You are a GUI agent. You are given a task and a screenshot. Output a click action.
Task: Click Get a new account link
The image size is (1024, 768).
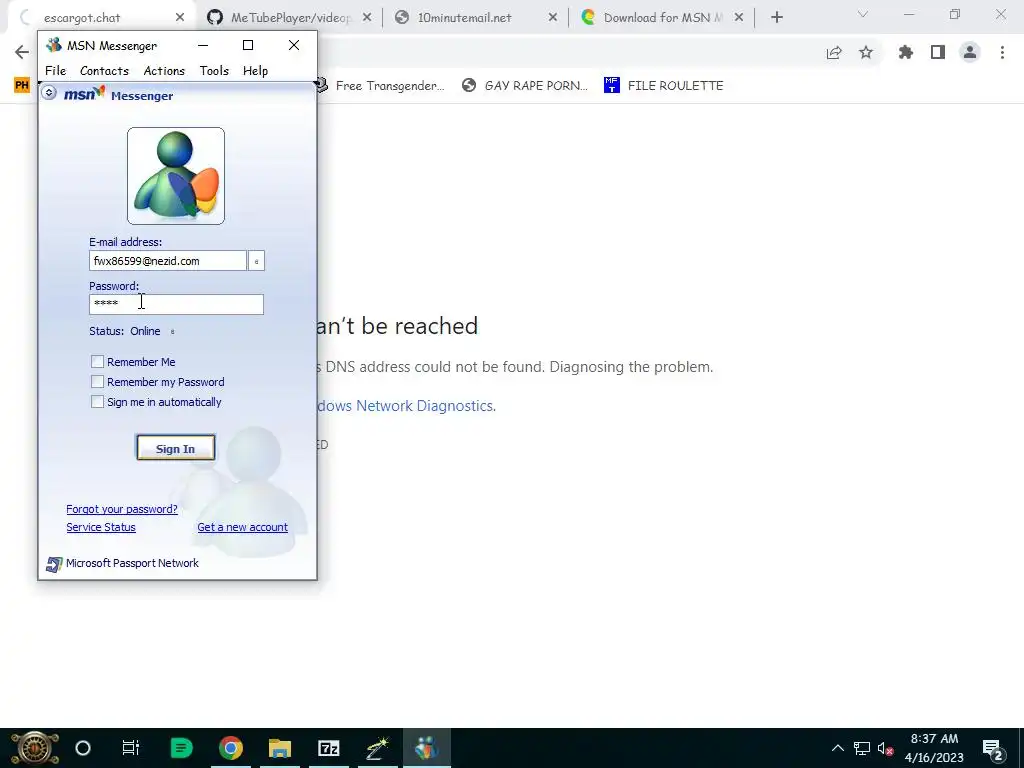pos(242,527)
